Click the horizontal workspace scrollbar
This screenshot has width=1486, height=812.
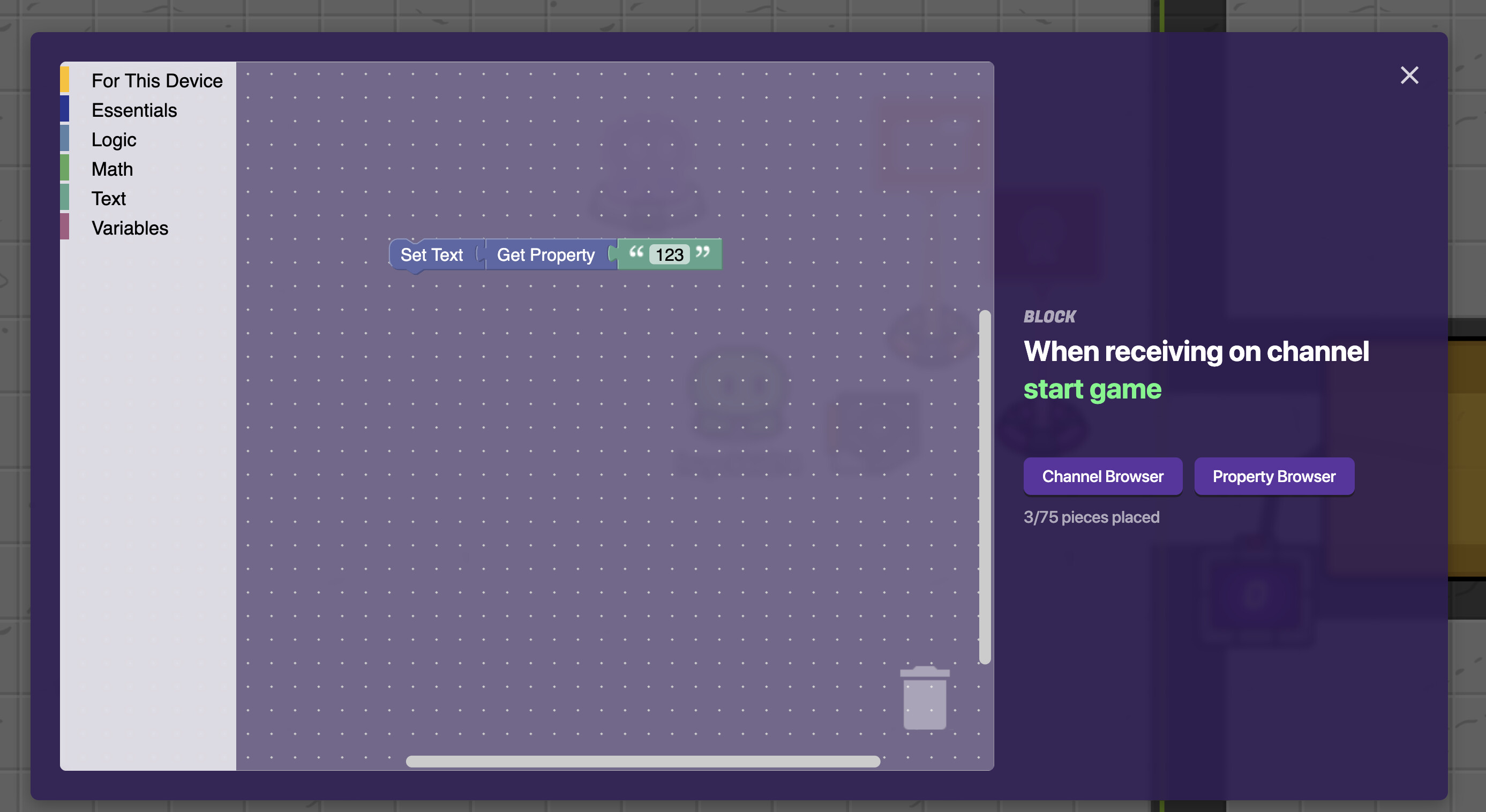(643, 761)
